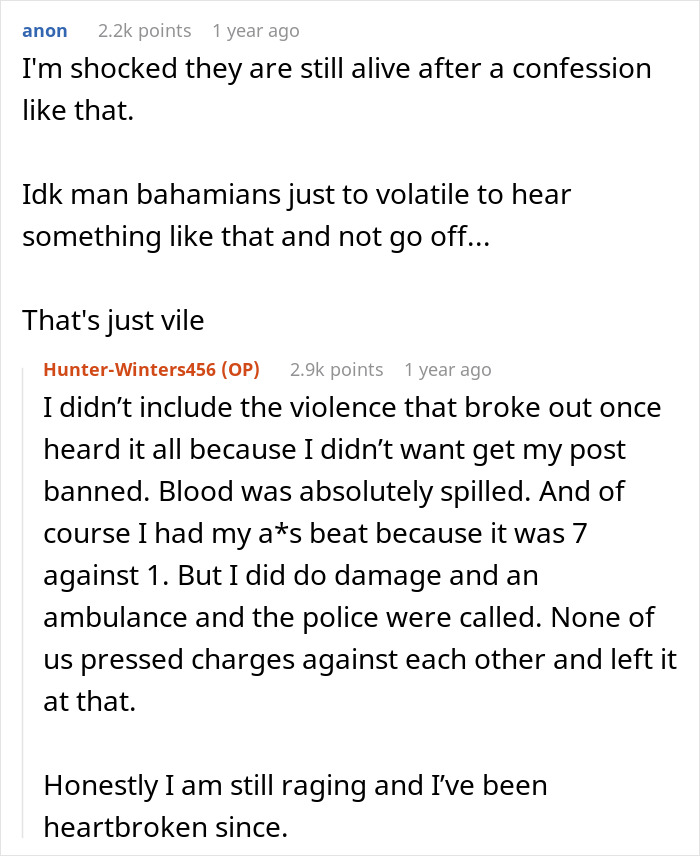700x856 pixels.
Task: Open the anon comment's 1 year ago timestamp
Action: point(255,31)
